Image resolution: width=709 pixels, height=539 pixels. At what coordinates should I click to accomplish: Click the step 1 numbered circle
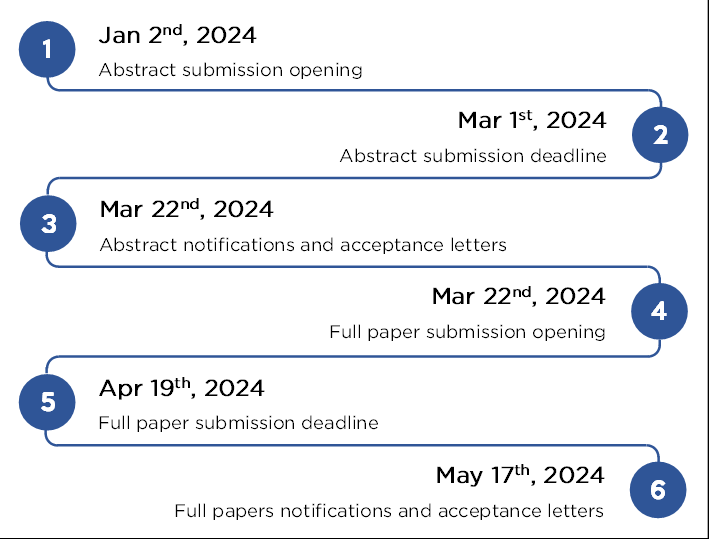pyautogui.click(x=47, y=49)
